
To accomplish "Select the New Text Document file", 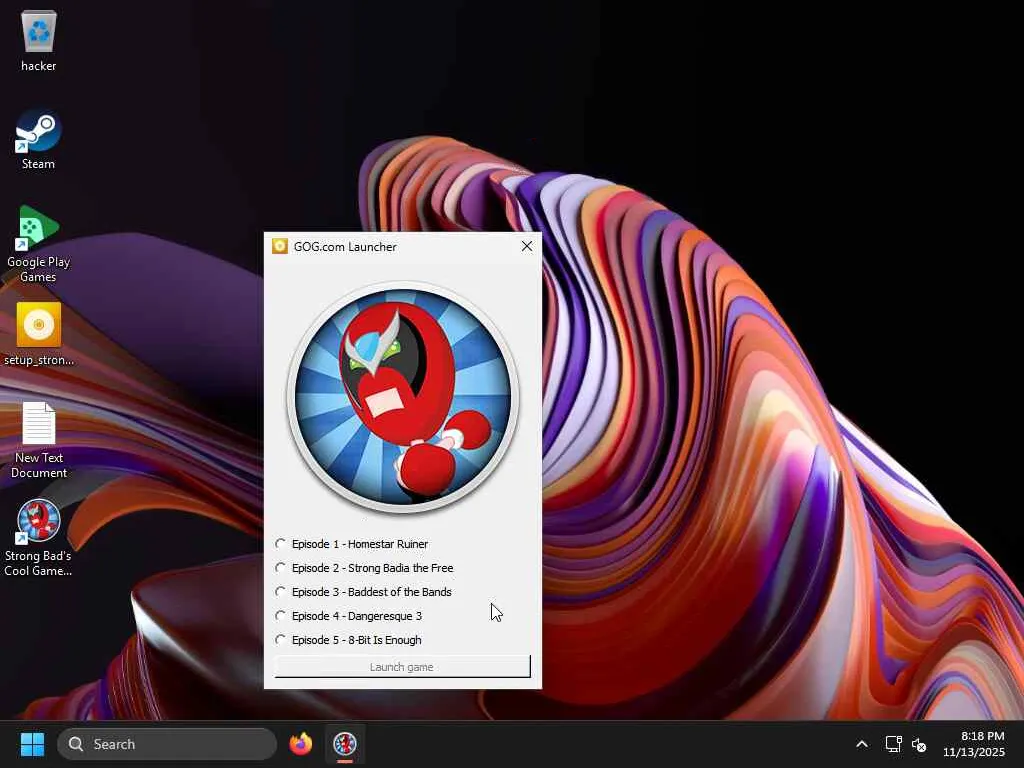I will click(39, 440).
